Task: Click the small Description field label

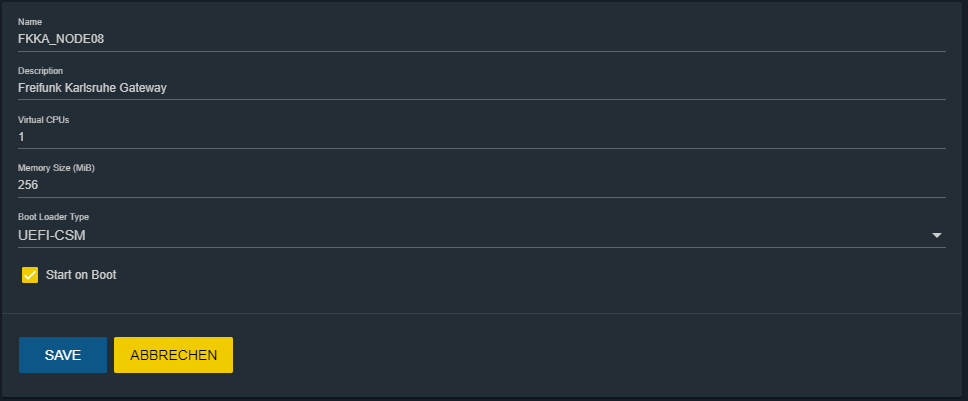Action: click(41, 71)
